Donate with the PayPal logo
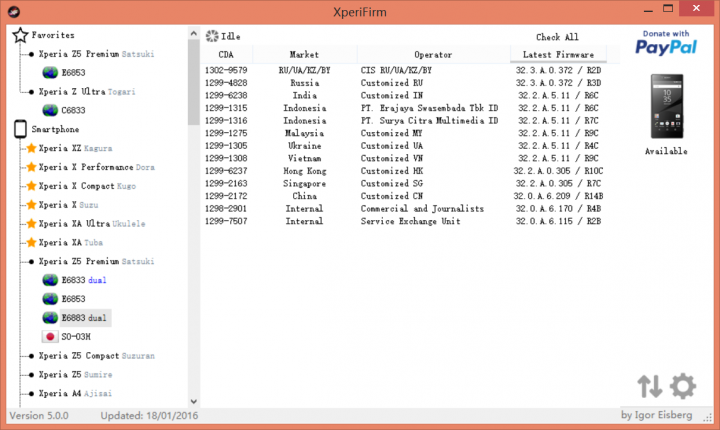Viewport: 720px width, 430px height. 666,43
